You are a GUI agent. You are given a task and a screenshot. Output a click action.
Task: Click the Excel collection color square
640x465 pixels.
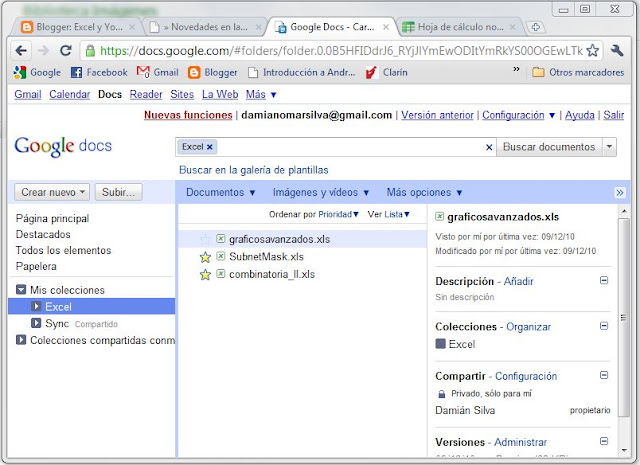coord(440,344)
